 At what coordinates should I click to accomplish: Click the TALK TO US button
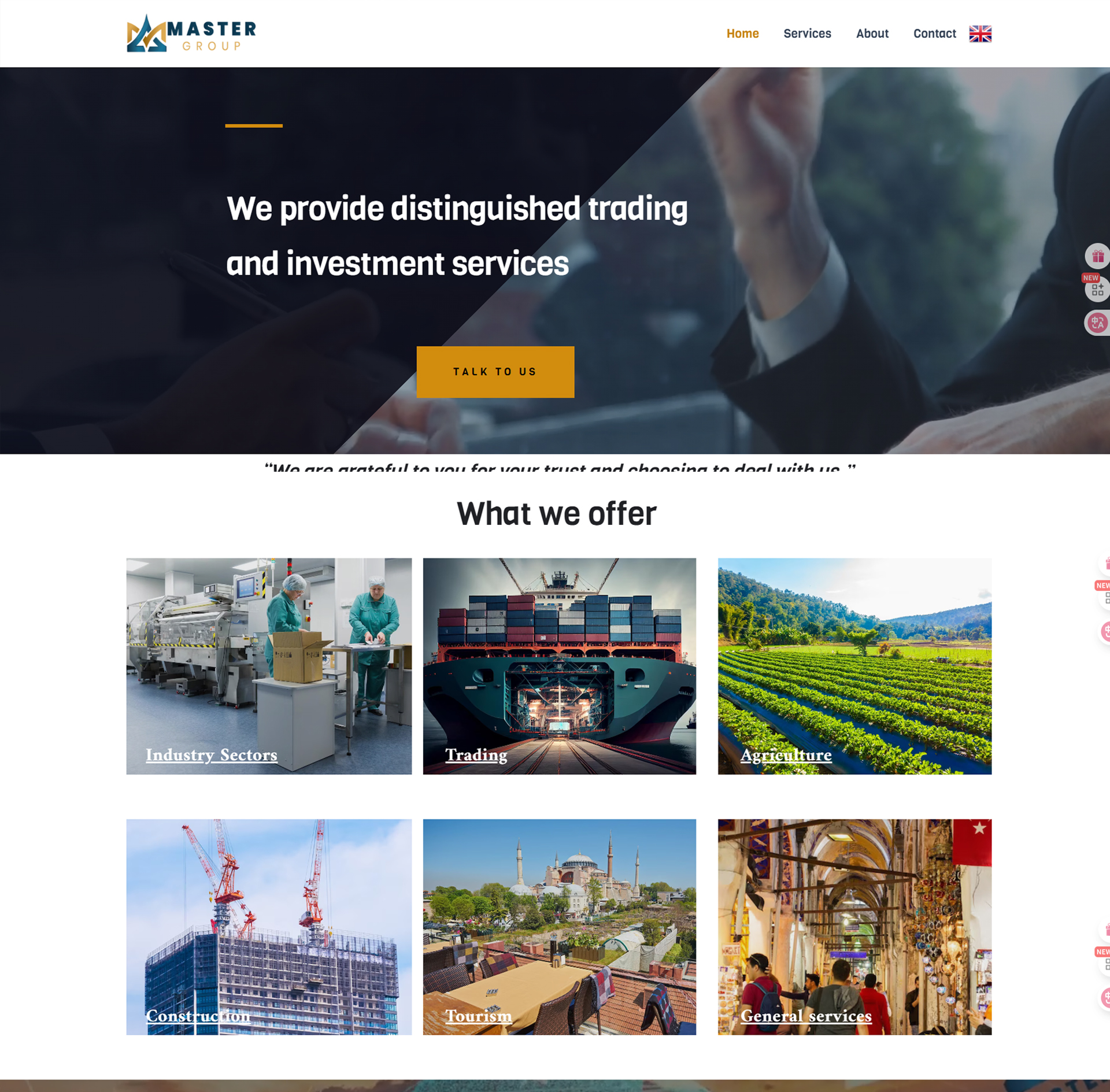click(495, 372)
